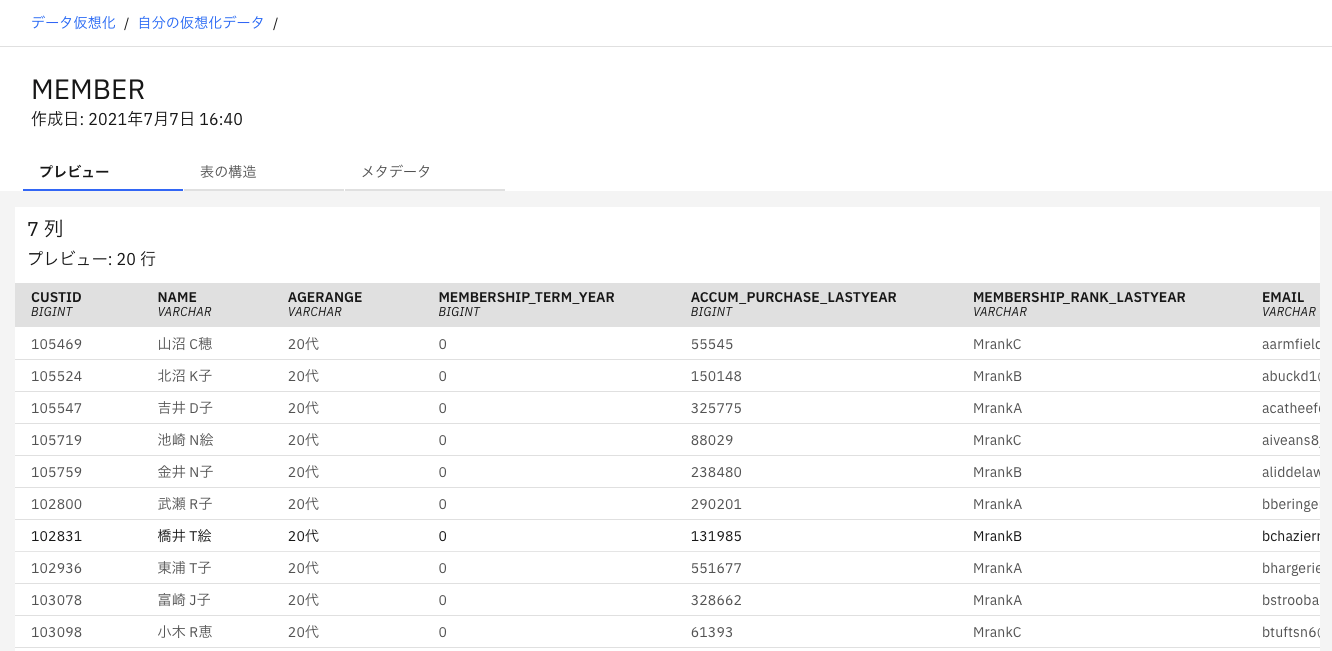Select purchase amount 88029
Image resolution: width=1332 pixels, height=651 pixels.
(712, 440)
